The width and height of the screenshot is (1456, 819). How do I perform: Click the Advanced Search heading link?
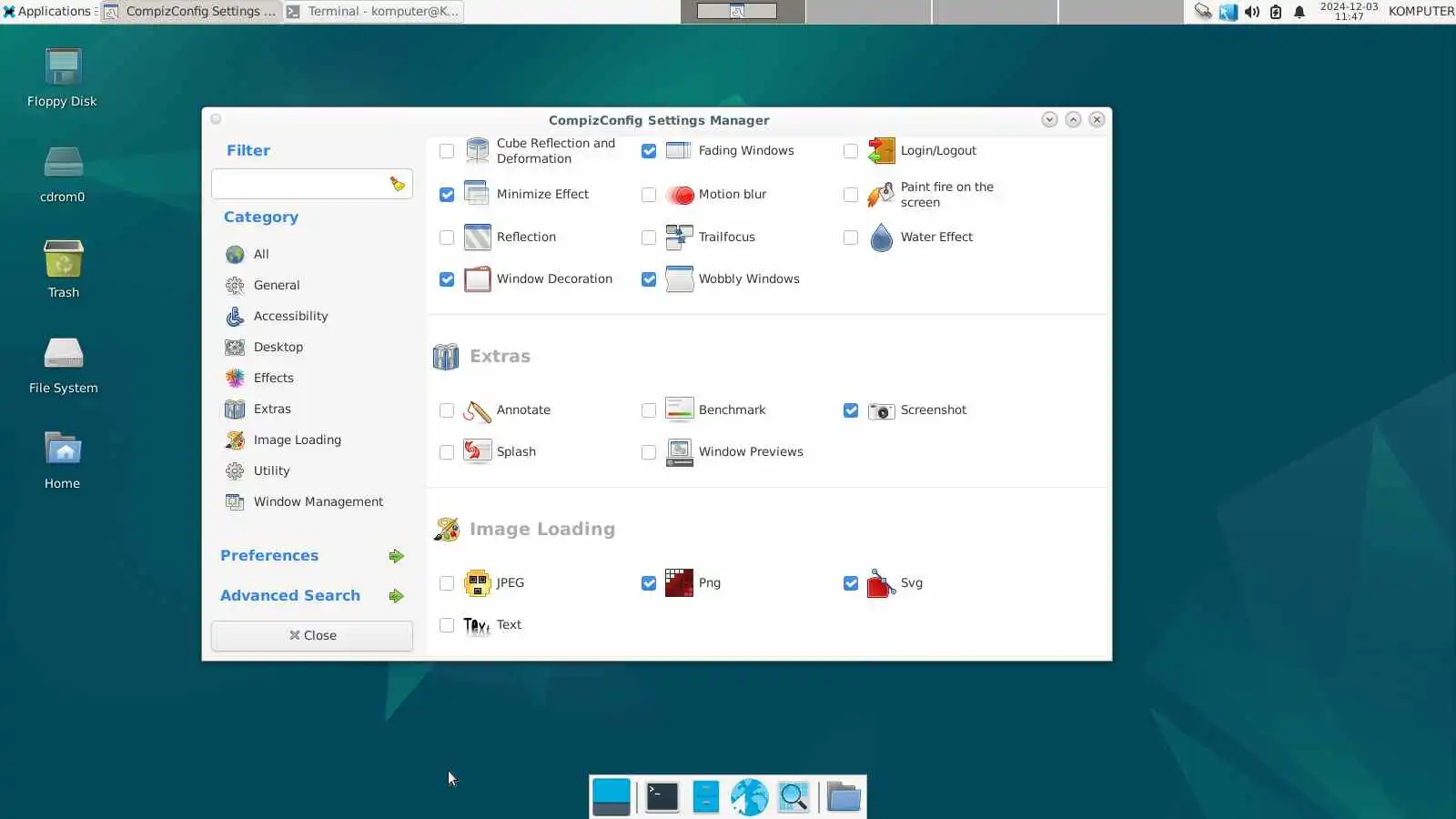click(290, 595)
